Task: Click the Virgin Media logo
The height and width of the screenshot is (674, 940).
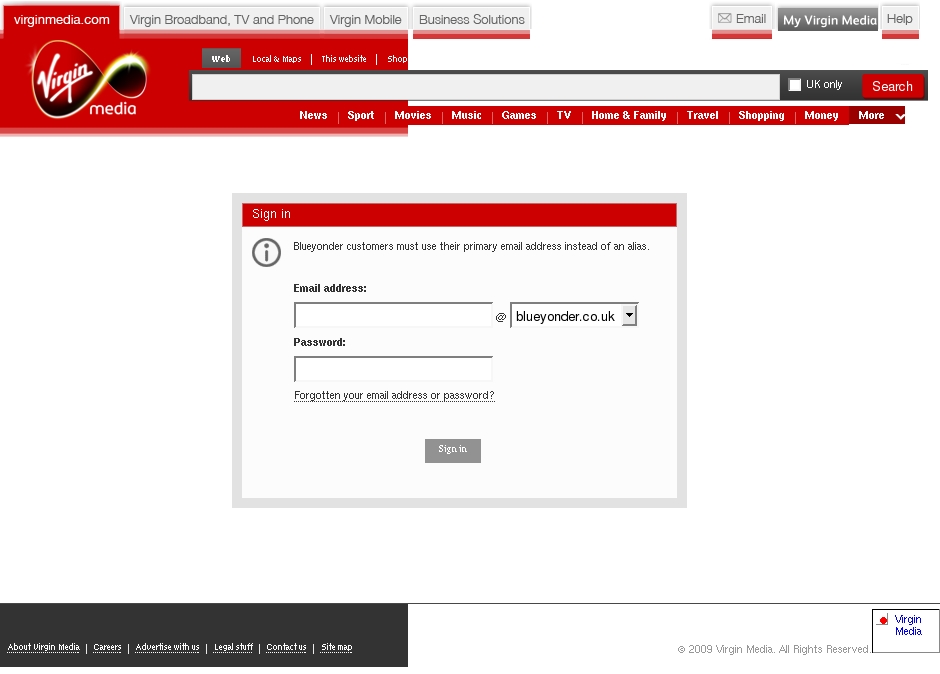Action: click(x=89, y=79)
